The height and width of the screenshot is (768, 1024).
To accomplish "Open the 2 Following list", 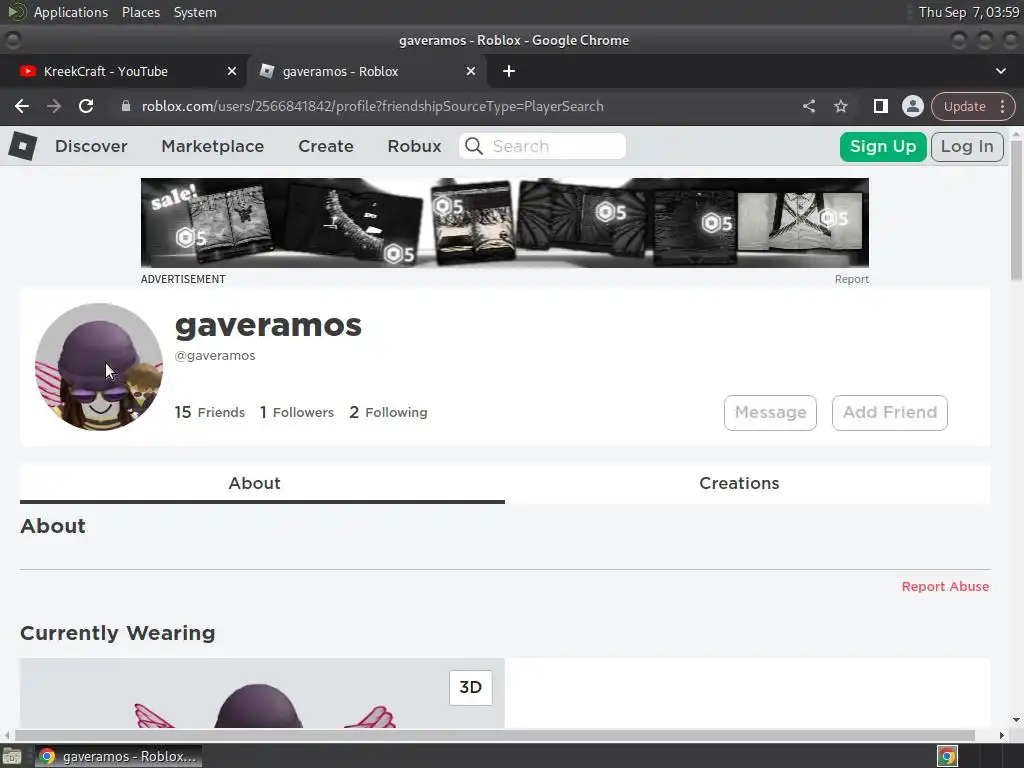I will point(389,412).
